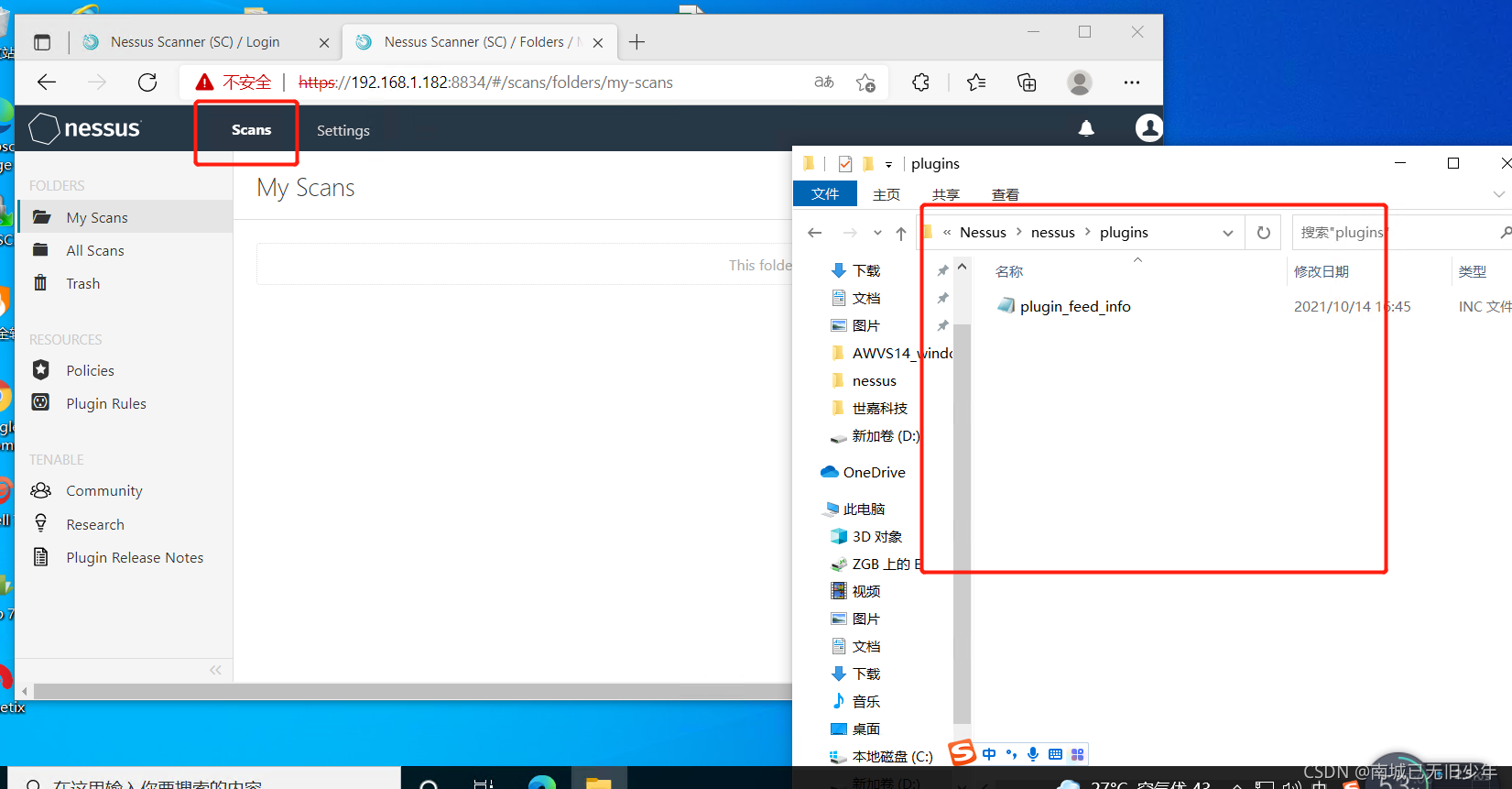The width and height of the screenshot is (1512, 789).
Task: Click the Edge address bar URL
Action: (x=485, y=82)
